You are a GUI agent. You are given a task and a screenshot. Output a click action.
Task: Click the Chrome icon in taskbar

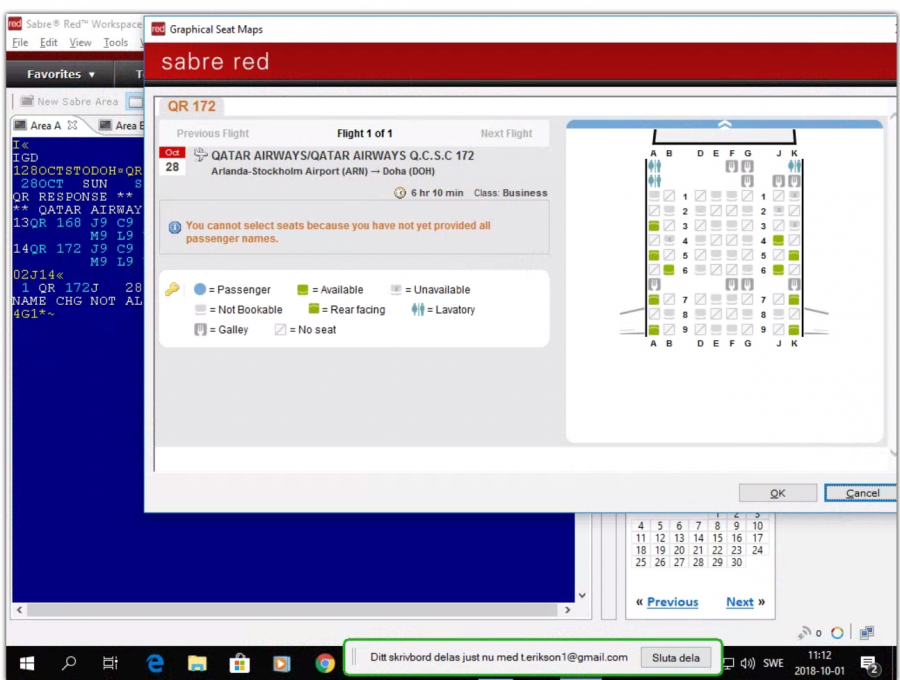pyautogui.click(x=325, y=662)
